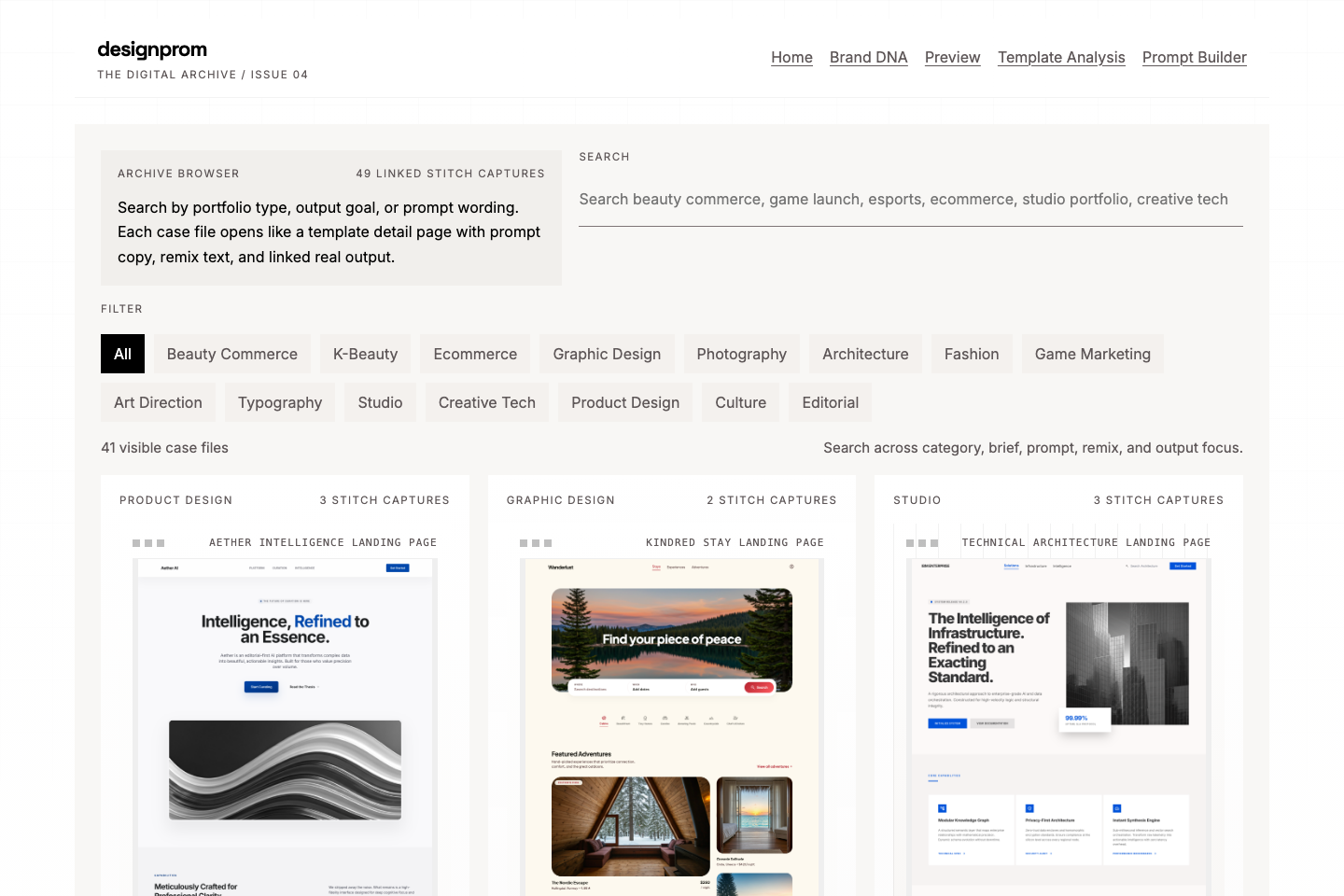Click the "41 visible case files" count
This screenshot has width=1344, height=896.
tap(164, 448)
